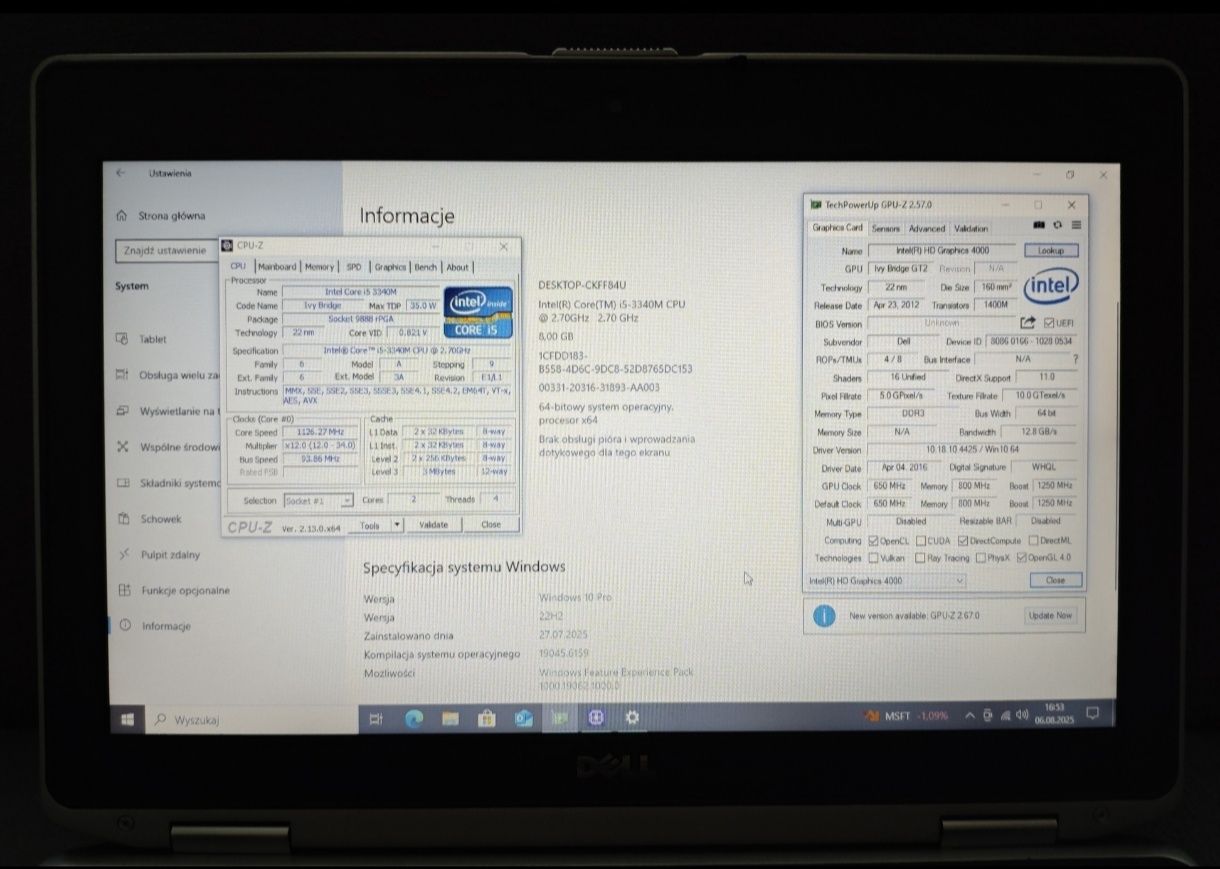Switch to SPD tab in CPU-Z
Image resolution: width=1220 pixels, height=869 pixels.
tap(354, 267)
